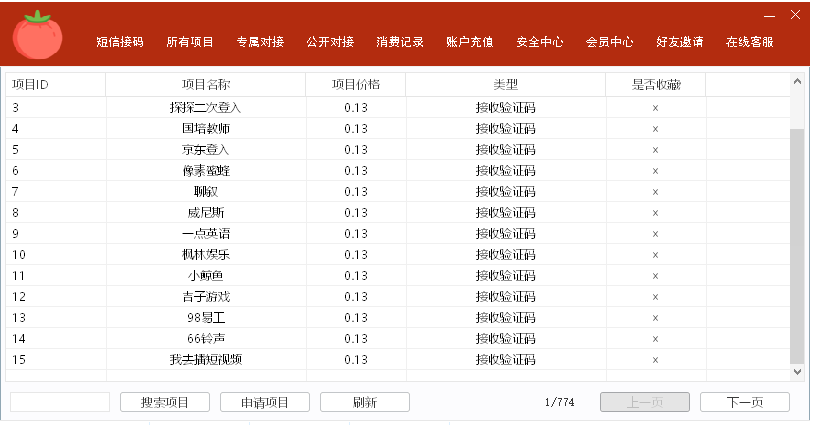Open 会员中心 tab
Screen dimensions: 815x425
coord(609,42)
